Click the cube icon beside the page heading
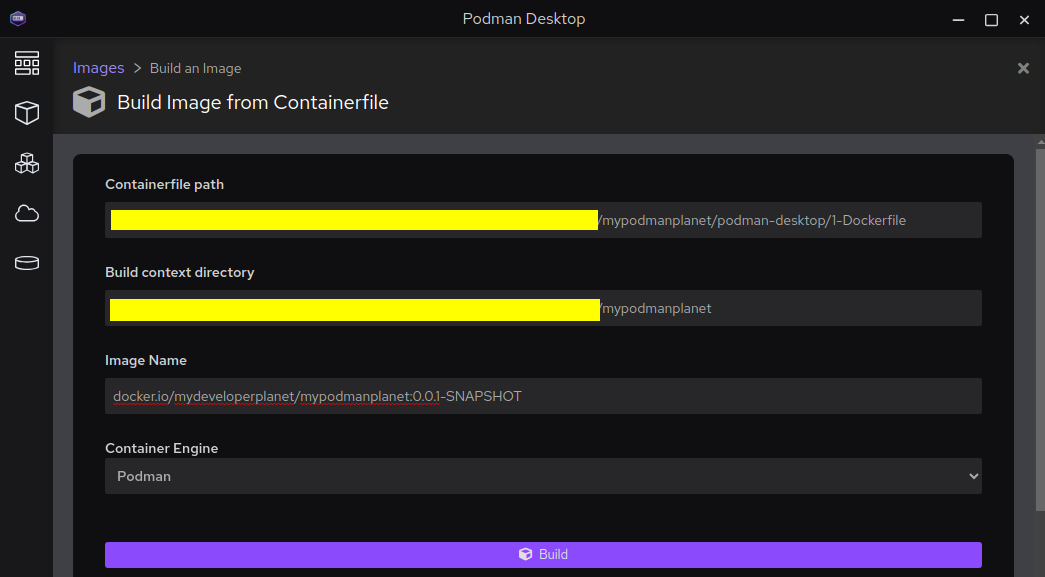1045x577 pixels. [x=89, y=102]
